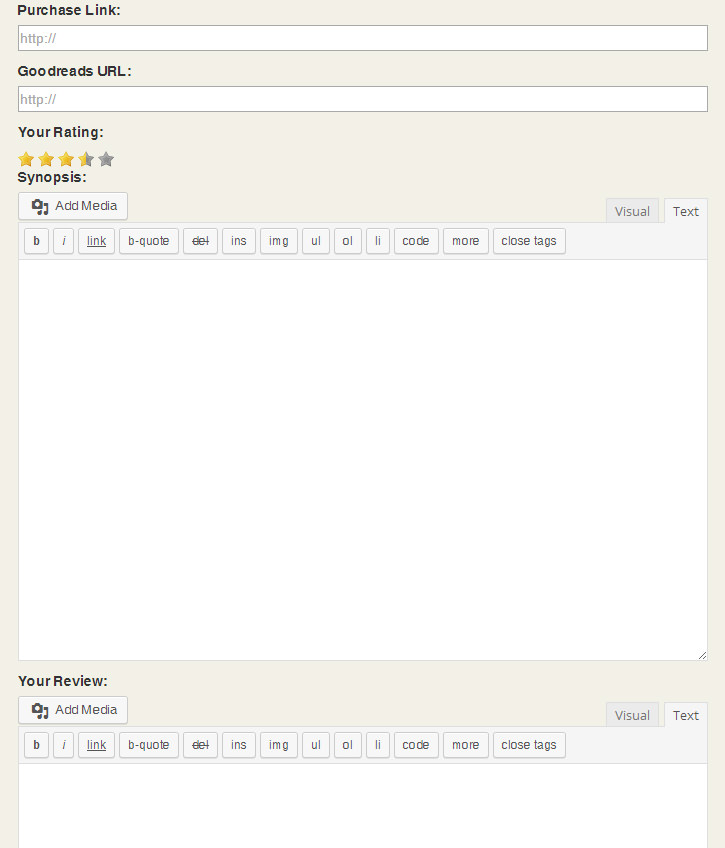Click Add Media above the Synopsis editor
Viewport: 725px width, 848px height.
(73, 206)
